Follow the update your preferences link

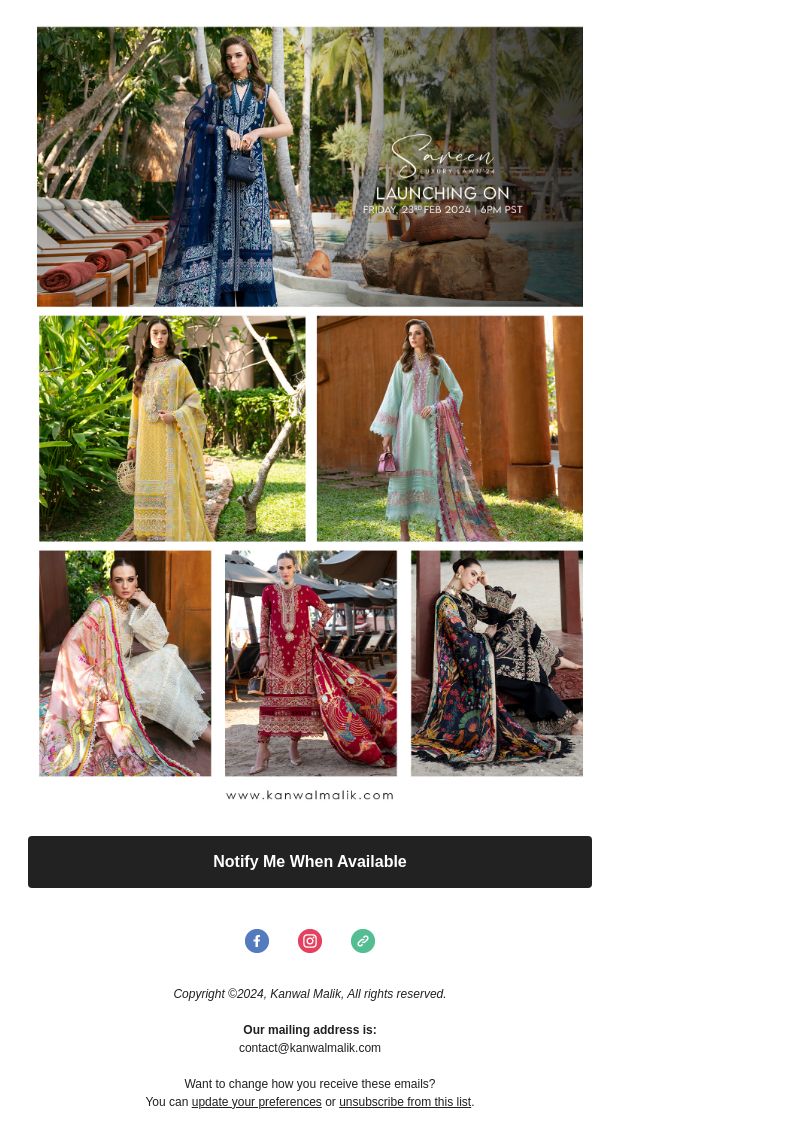tap(256, 1102)
